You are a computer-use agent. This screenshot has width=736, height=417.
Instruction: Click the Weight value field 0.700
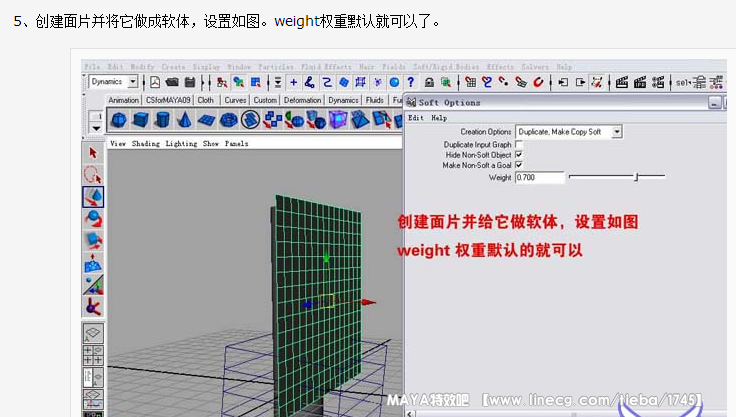click(x=539, y=178)
